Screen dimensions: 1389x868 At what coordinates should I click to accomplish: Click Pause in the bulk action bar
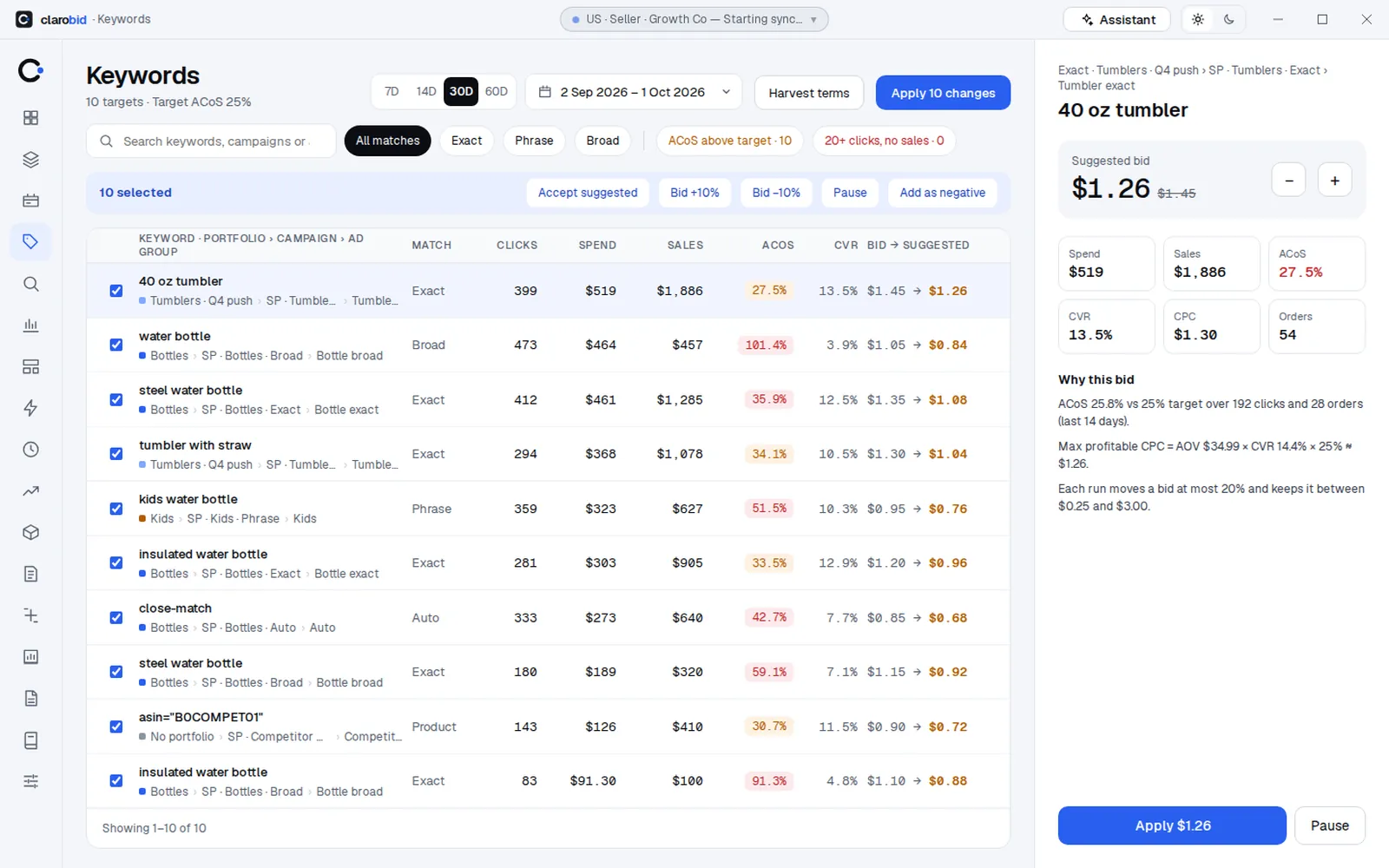[850, 193]
